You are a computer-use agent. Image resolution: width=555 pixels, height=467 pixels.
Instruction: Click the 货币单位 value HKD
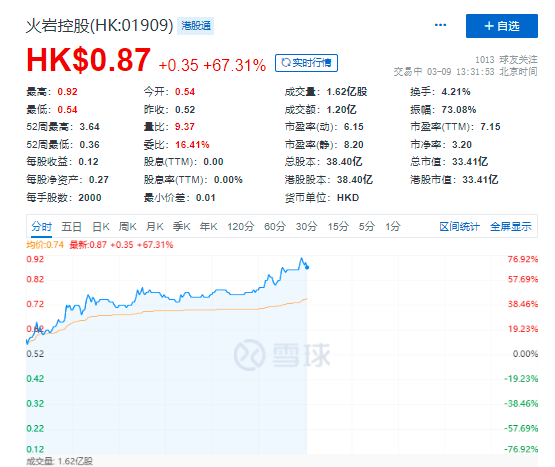(348, 198)
